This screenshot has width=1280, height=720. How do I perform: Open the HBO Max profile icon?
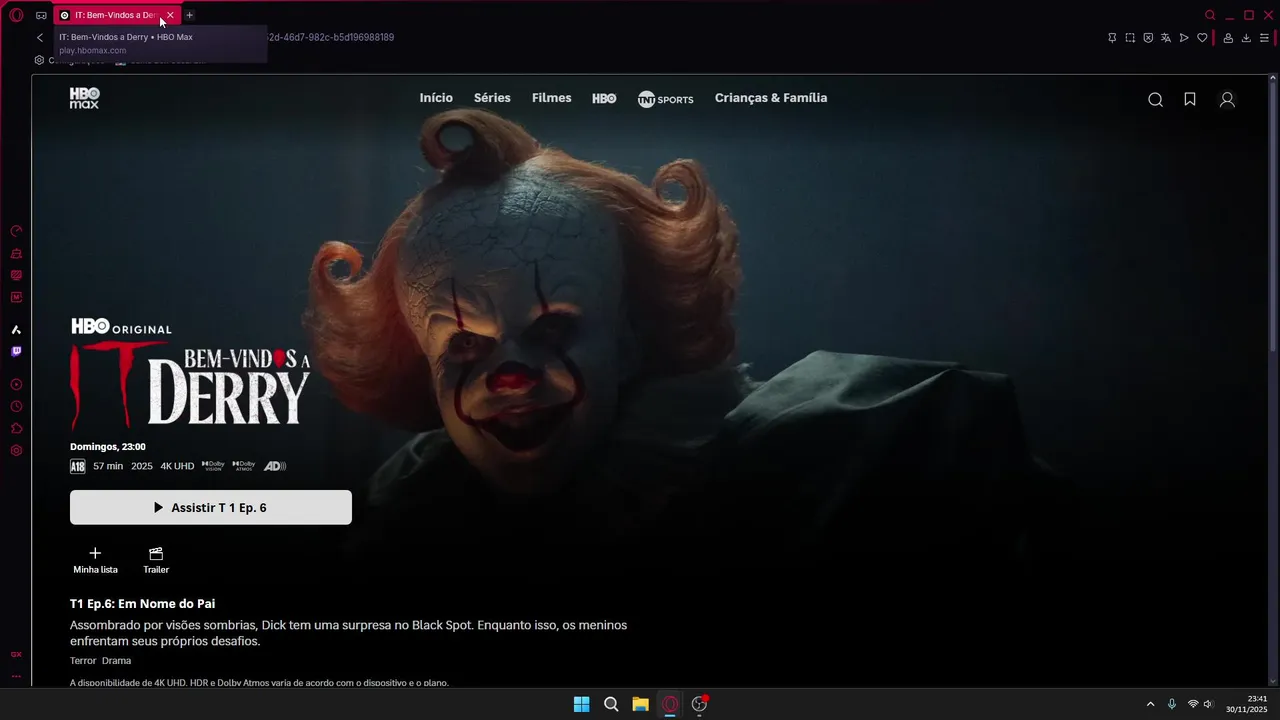click(1227, 99)
